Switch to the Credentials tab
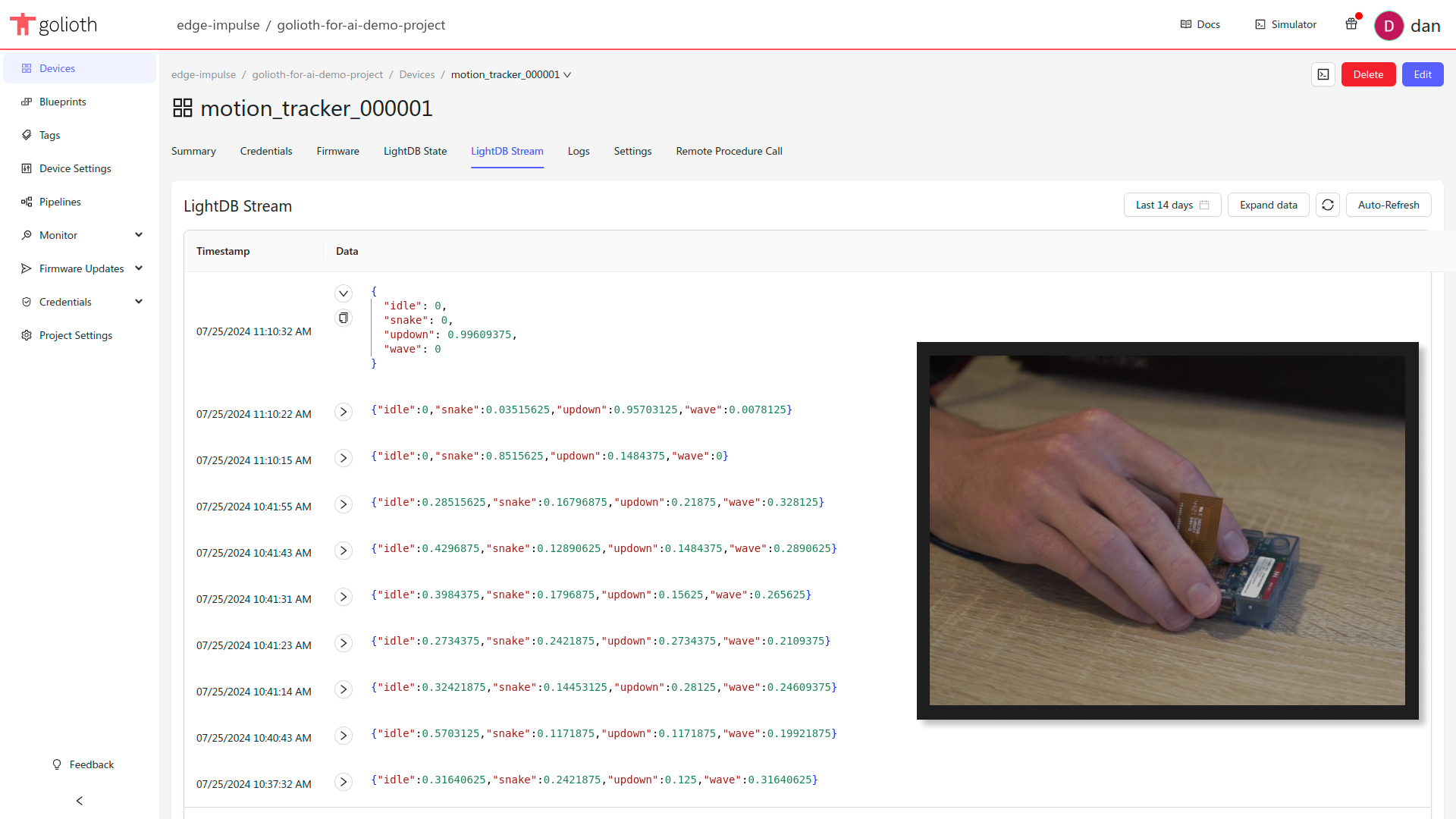The height and width of the screenshot is (819, 1456). click(266, 151)
